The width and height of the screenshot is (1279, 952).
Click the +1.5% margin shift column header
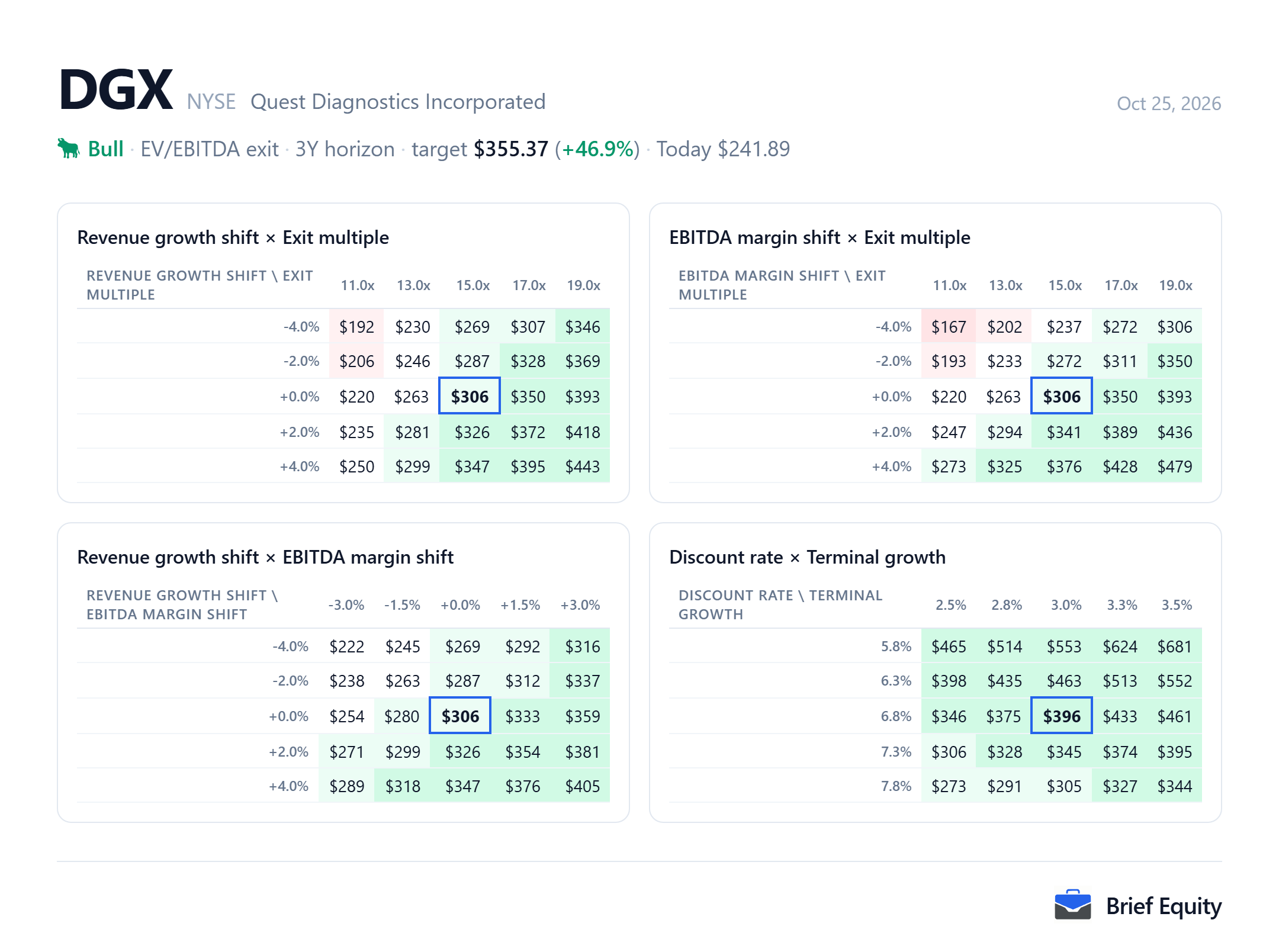coord(520,605)
